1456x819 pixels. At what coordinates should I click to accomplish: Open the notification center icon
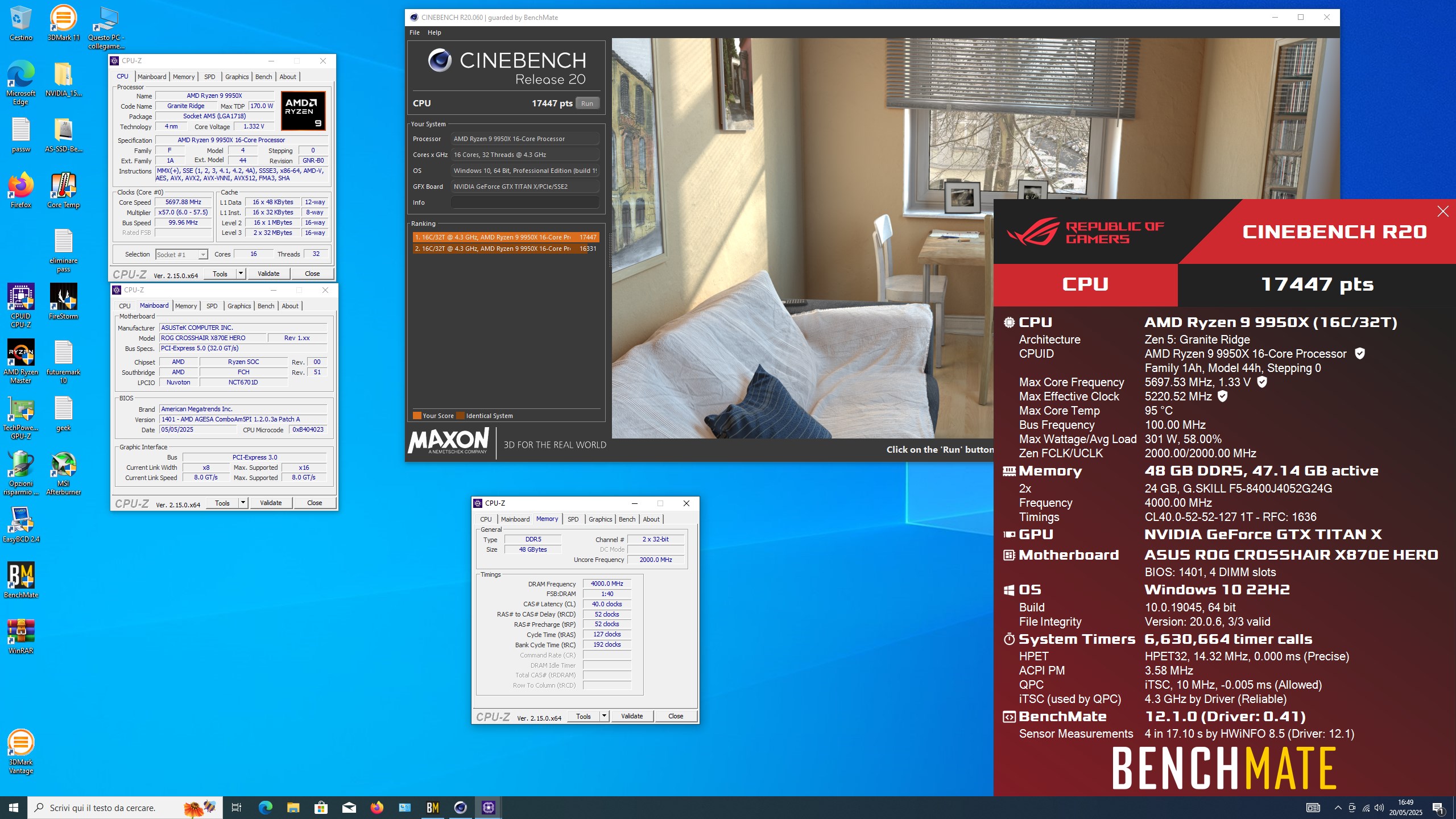[1438, 808]
